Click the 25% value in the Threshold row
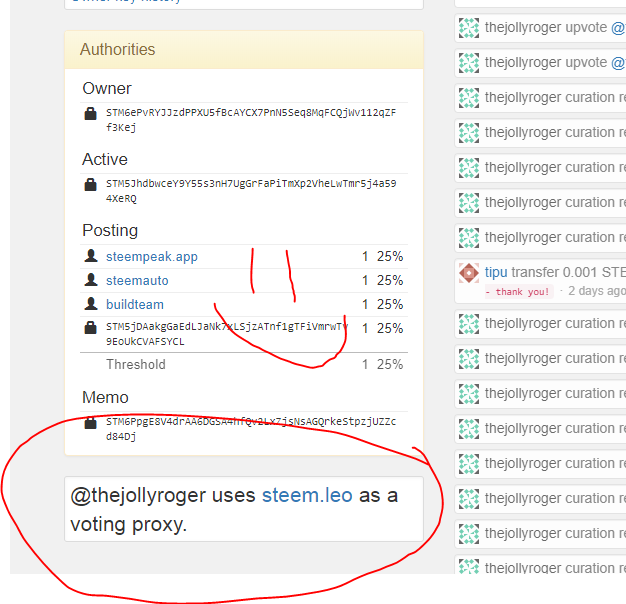The height and width of the screenshot is (604, 626). 390,364
